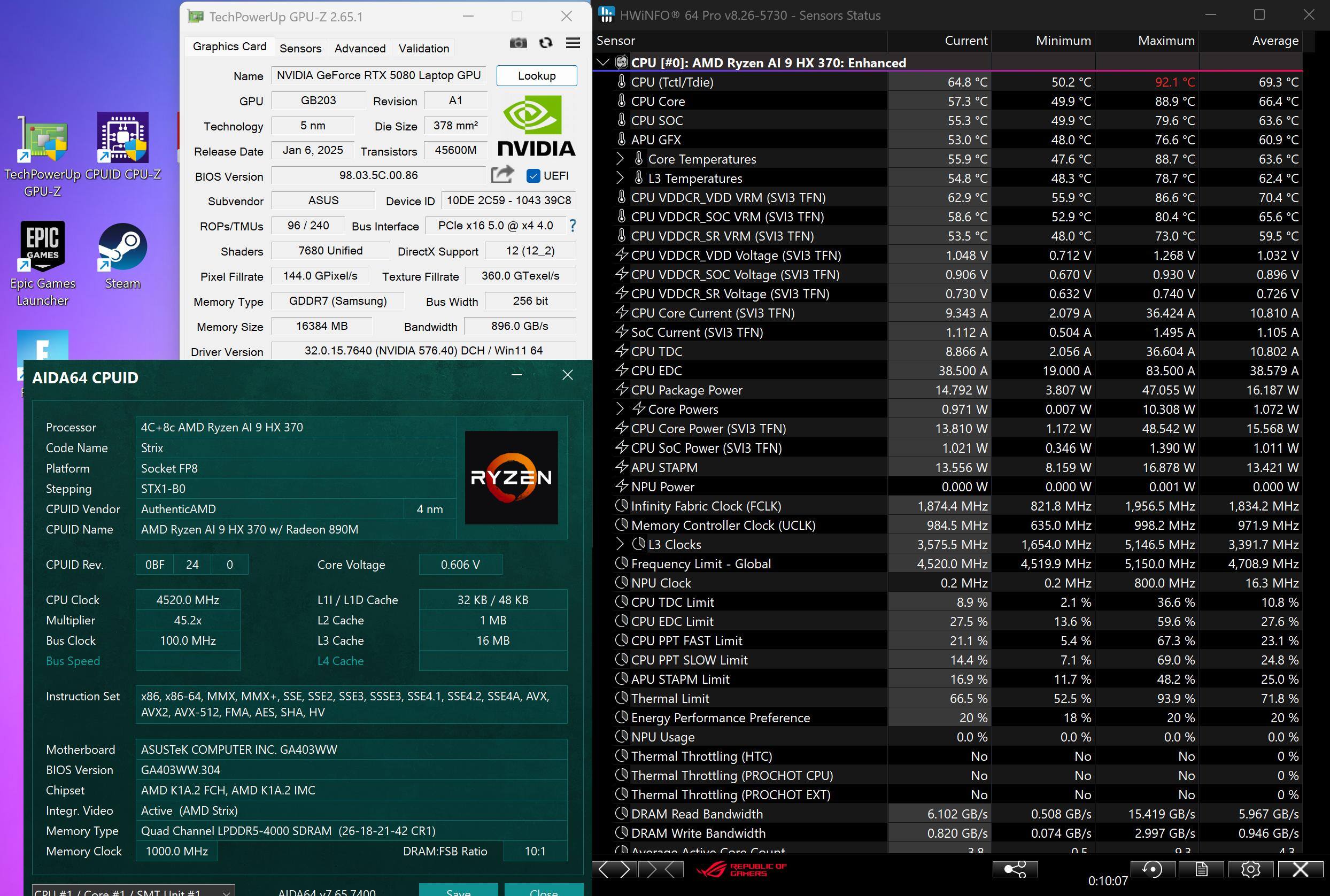This screenshot has width=1330, height=896.
Task: Open the Advanced tab in GPU-Z
Action: click(359, 49)
